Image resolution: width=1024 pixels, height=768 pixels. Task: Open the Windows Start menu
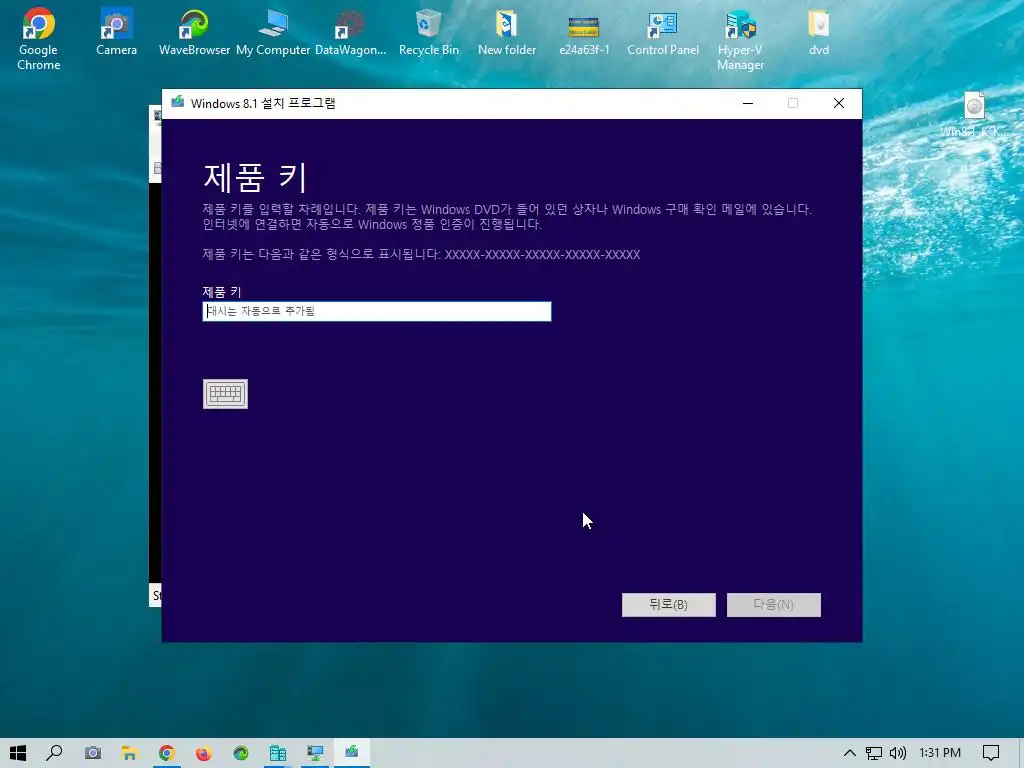[18, 753]
